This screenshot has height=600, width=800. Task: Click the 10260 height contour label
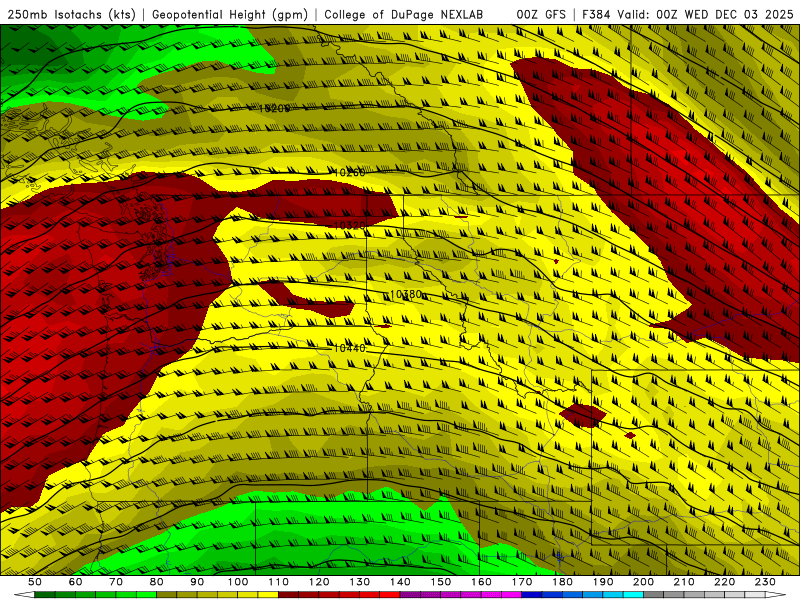click(x=349, y=173)
